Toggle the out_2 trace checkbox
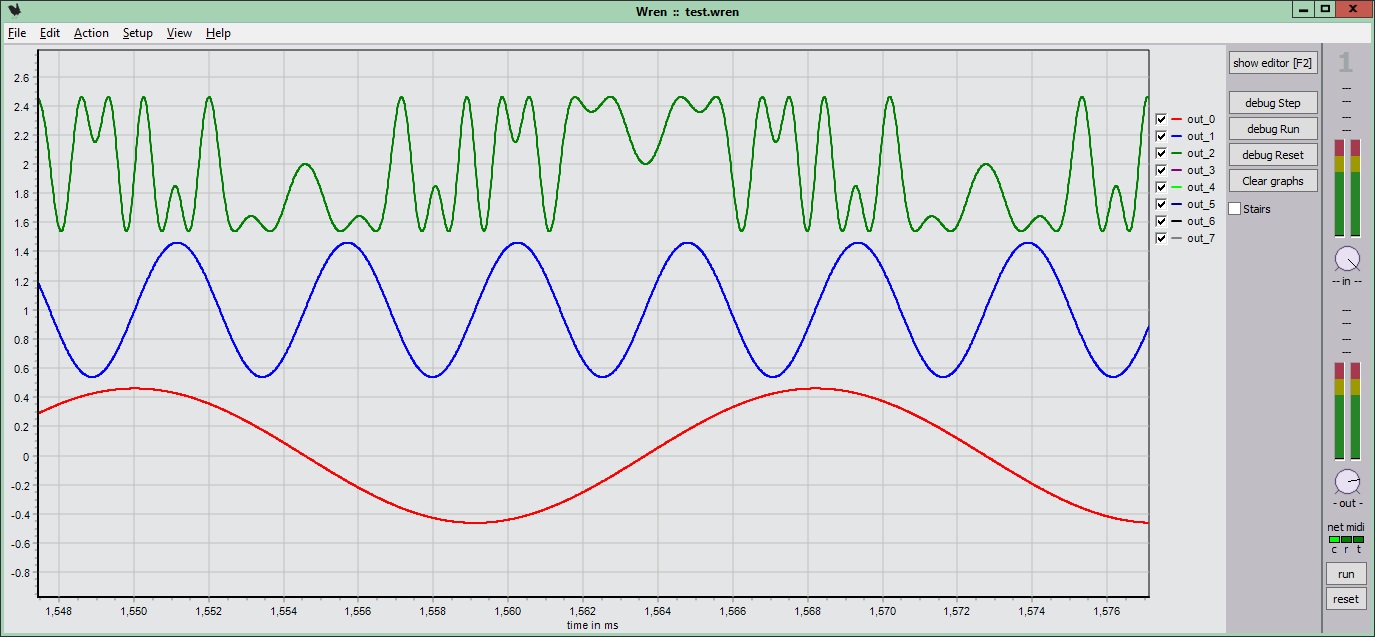The image size is (1375, 637). [x=1161, y=153]
